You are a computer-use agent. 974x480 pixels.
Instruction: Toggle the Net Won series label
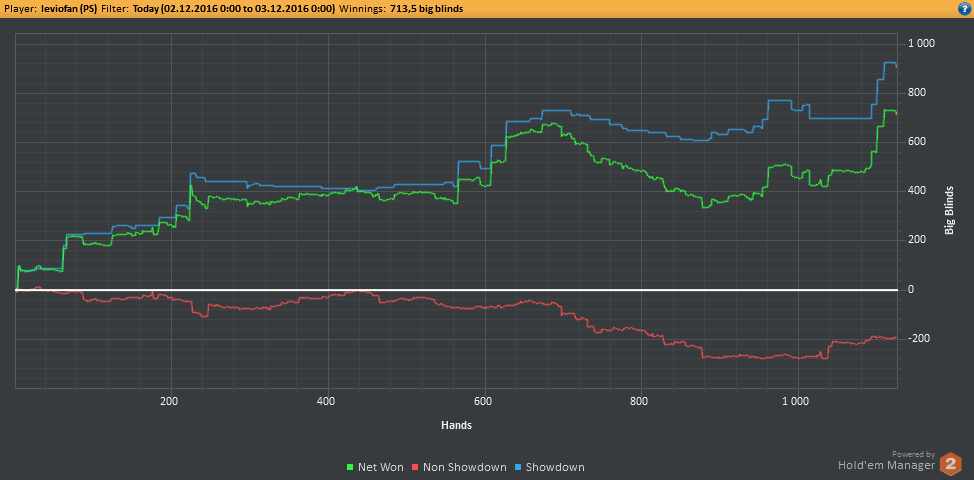click(x=380, y=467)
